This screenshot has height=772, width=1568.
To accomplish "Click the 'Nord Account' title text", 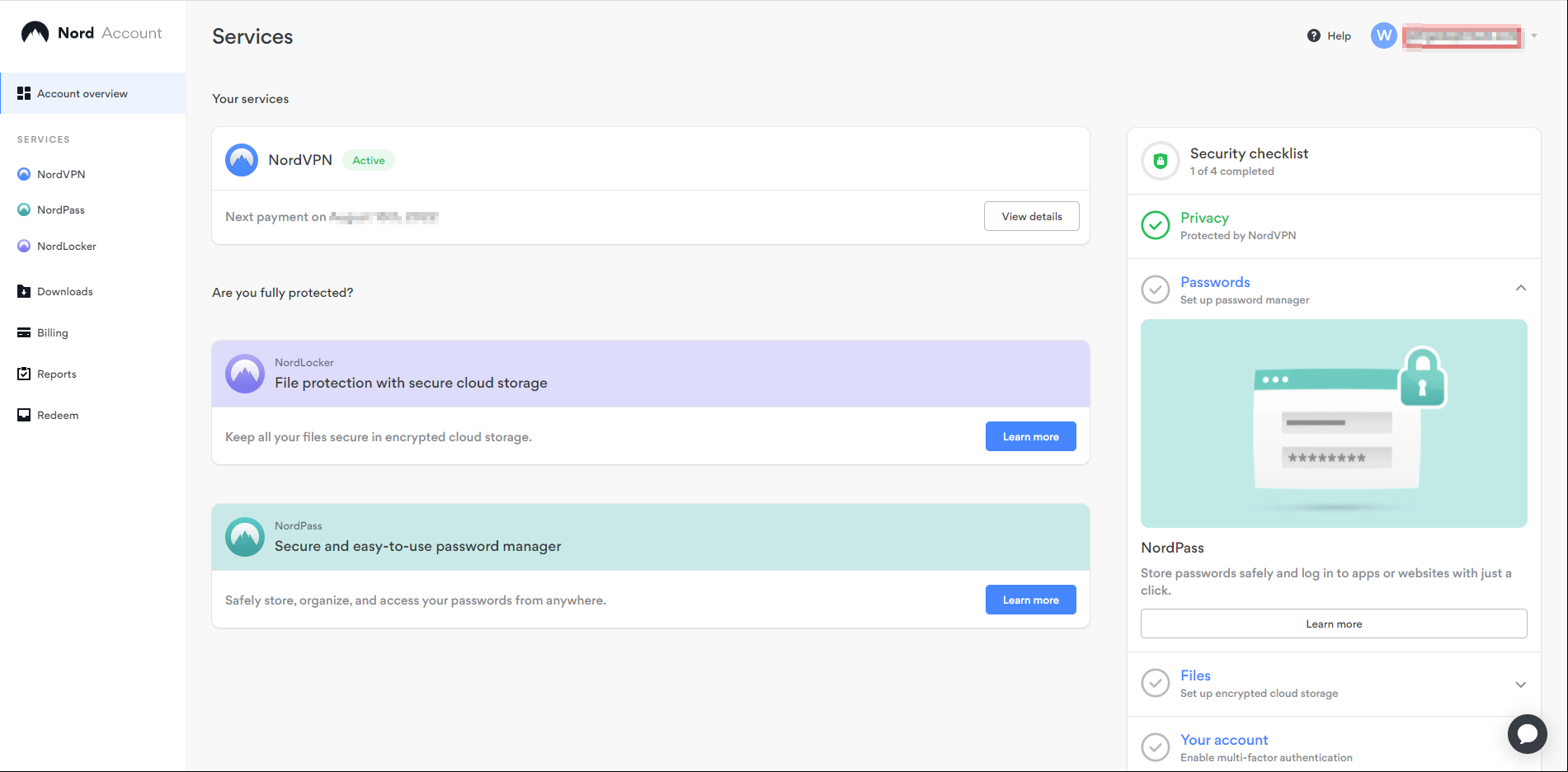I will 110,33.
